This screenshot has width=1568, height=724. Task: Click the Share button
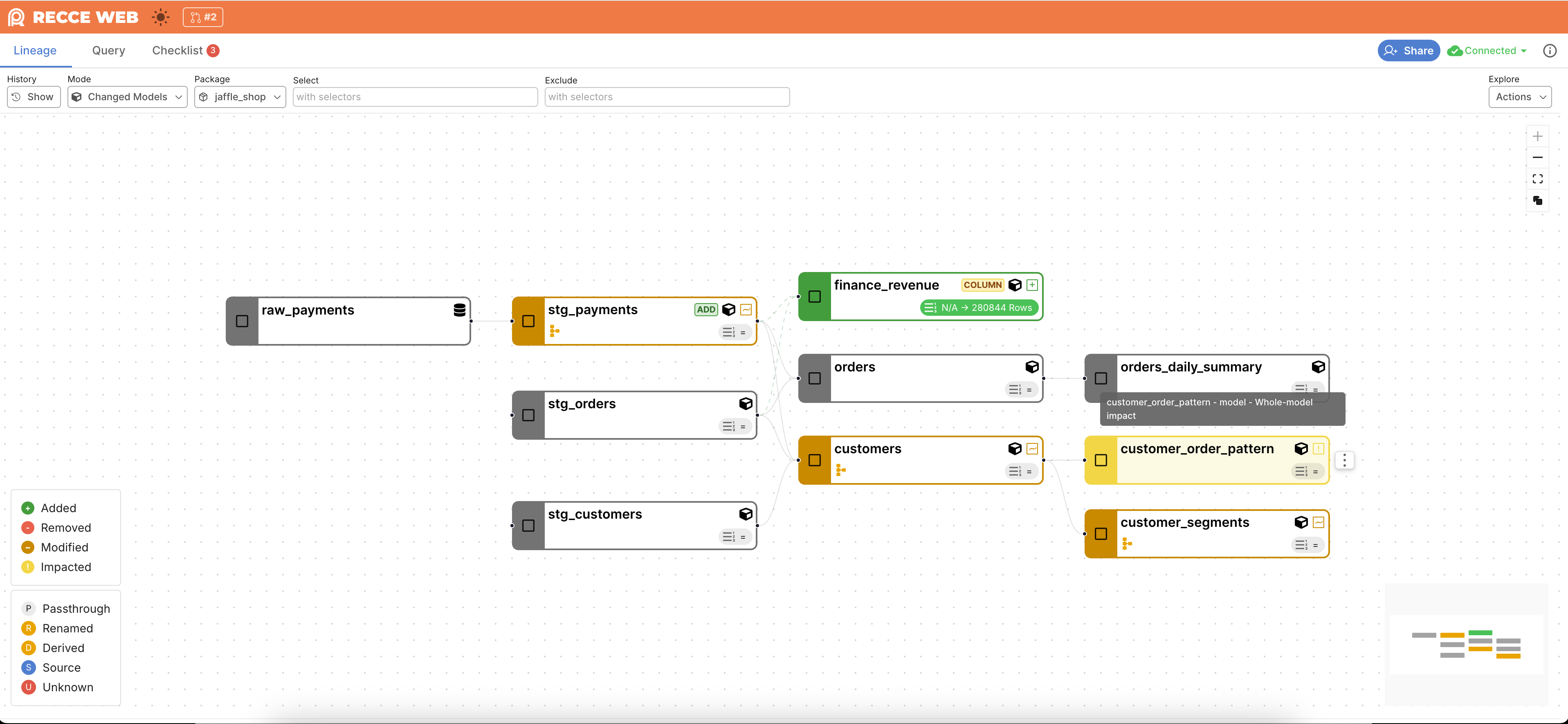[1409, 51]
